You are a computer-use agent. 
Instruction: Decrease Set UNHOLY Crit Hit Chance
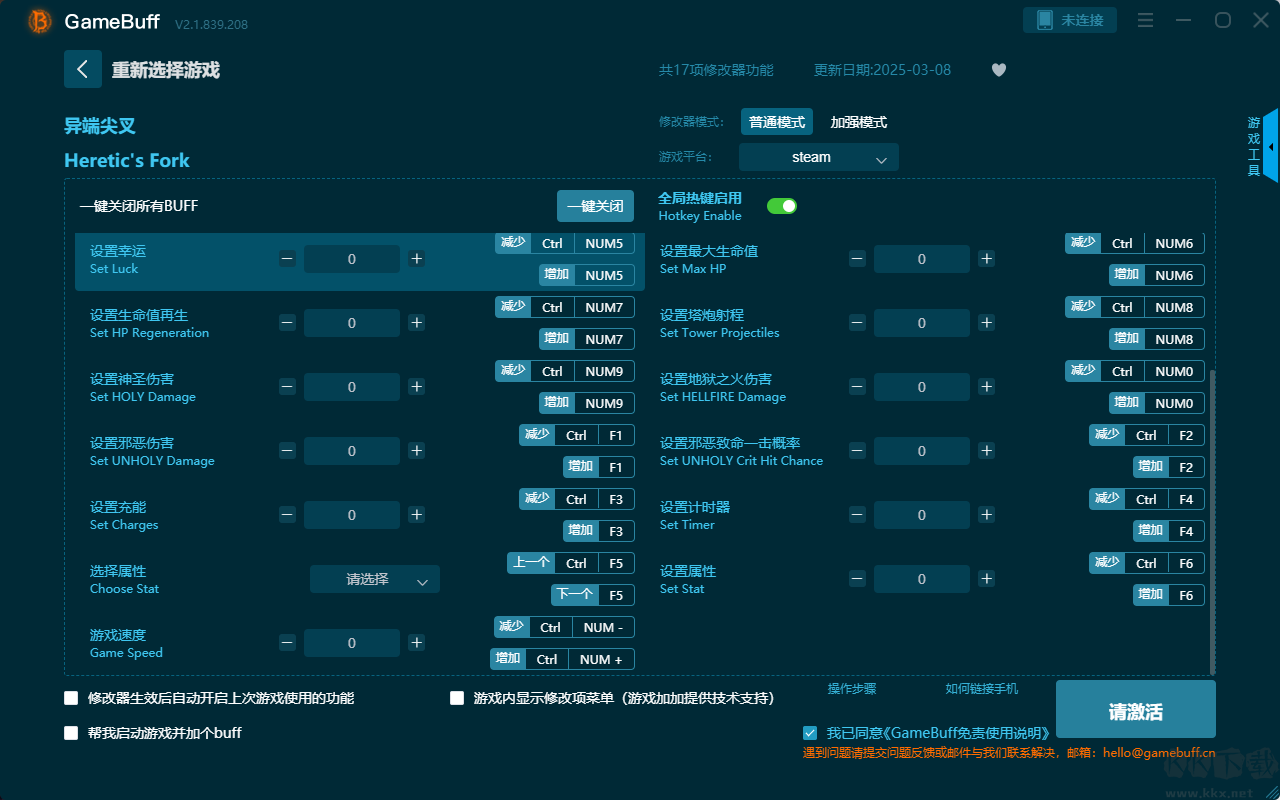pyautogui.click(x=857, y=451)
